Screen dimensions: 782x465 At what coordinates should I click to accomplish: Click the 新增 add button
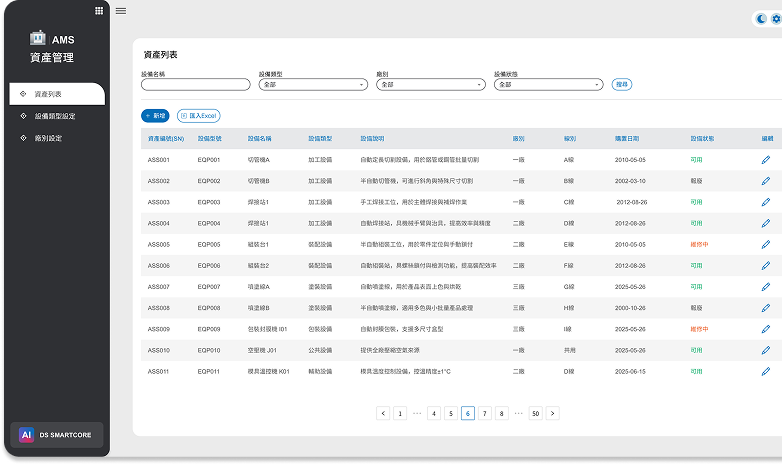click(155, 116)
